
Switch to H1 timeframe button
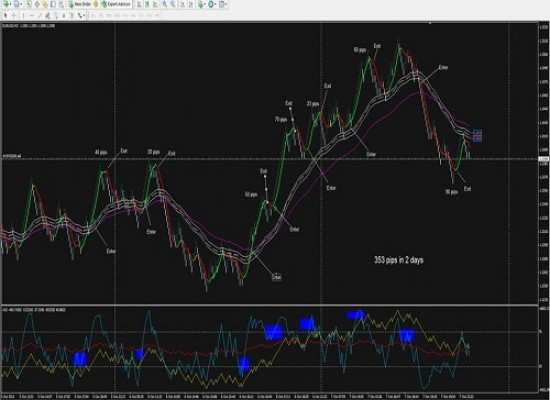click(125, 15)
